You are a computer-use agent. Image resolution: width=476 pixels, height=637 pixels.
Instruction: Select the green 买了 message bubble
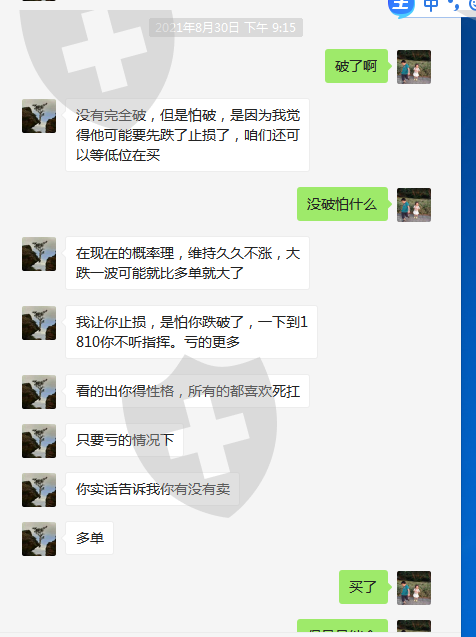363,587
